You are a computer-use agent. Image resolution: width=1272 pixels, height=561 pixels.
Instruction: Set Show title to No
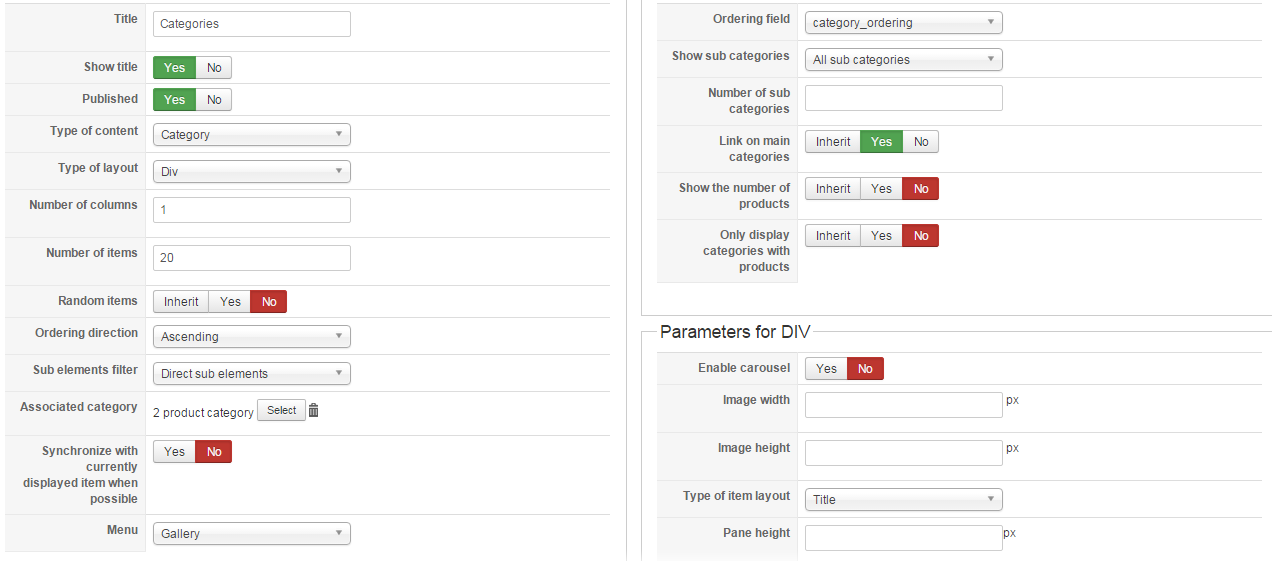coord(214,68)
